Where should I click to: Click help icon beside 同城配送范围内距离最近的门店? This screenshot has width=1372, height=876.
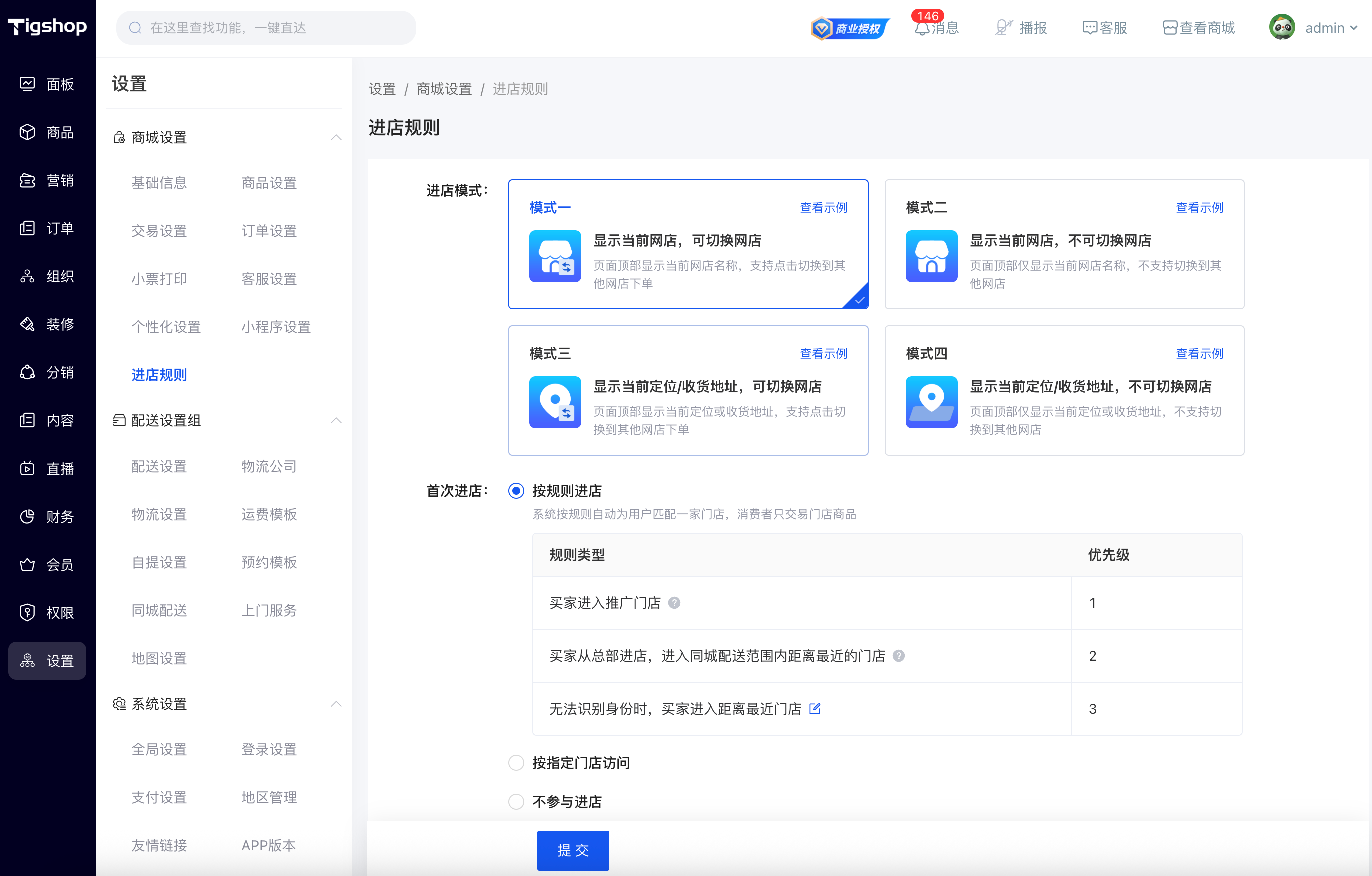[x=899, y=656]
